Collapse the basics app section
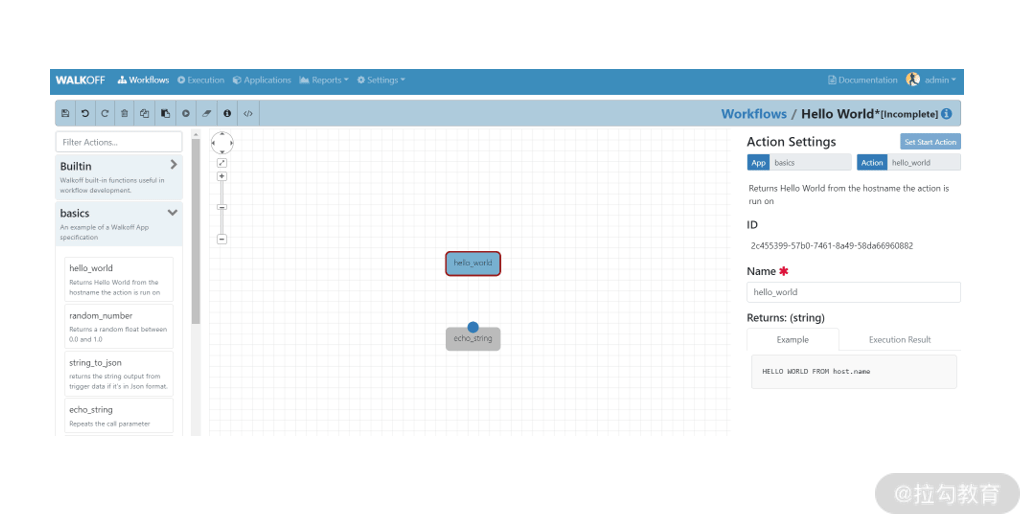The height and width of the screenshot is (527, 1033). (x=173, y=213)
